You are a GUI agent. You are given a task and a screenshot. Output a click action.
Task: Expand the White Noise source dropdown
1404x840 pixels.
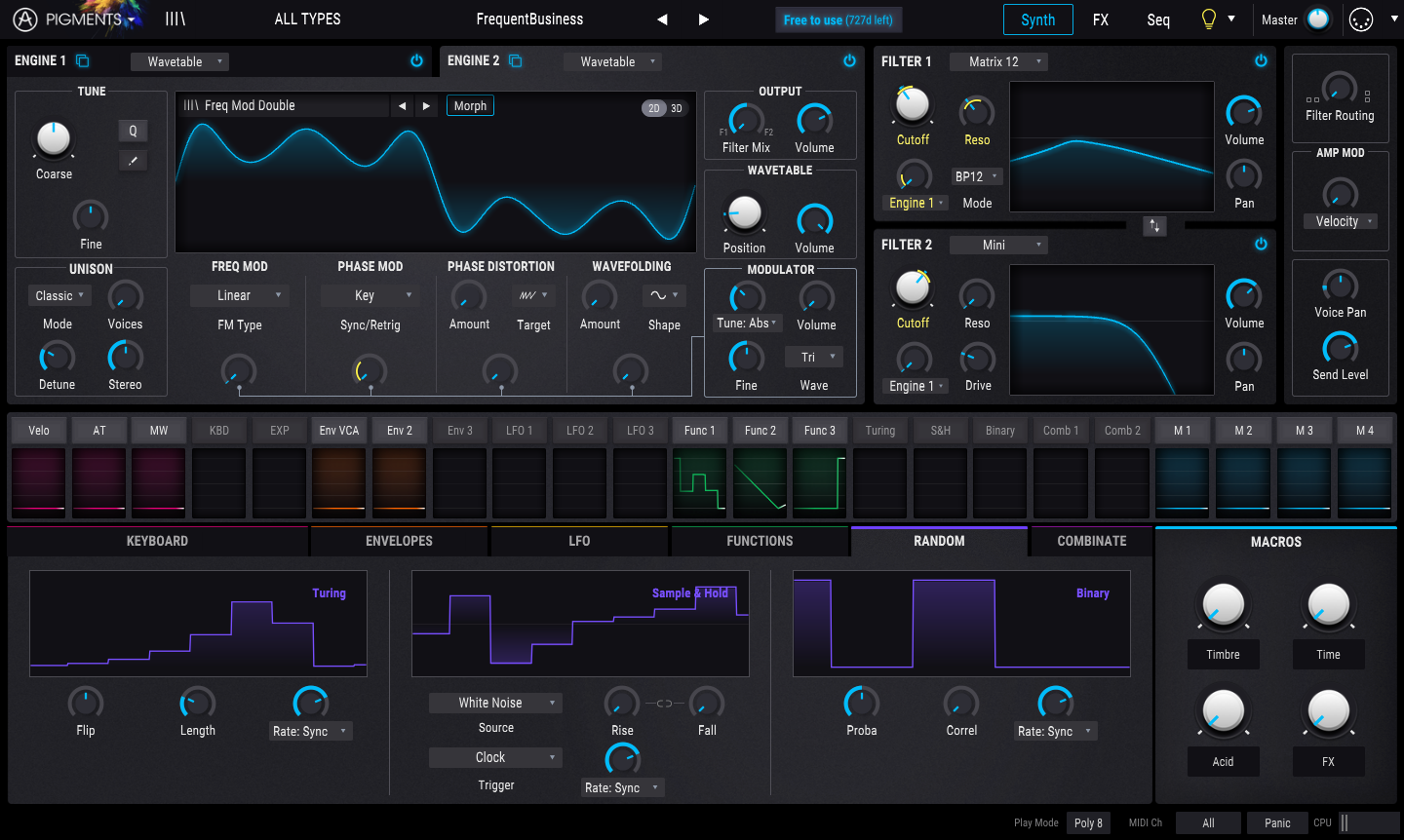(x=495, y=703)
